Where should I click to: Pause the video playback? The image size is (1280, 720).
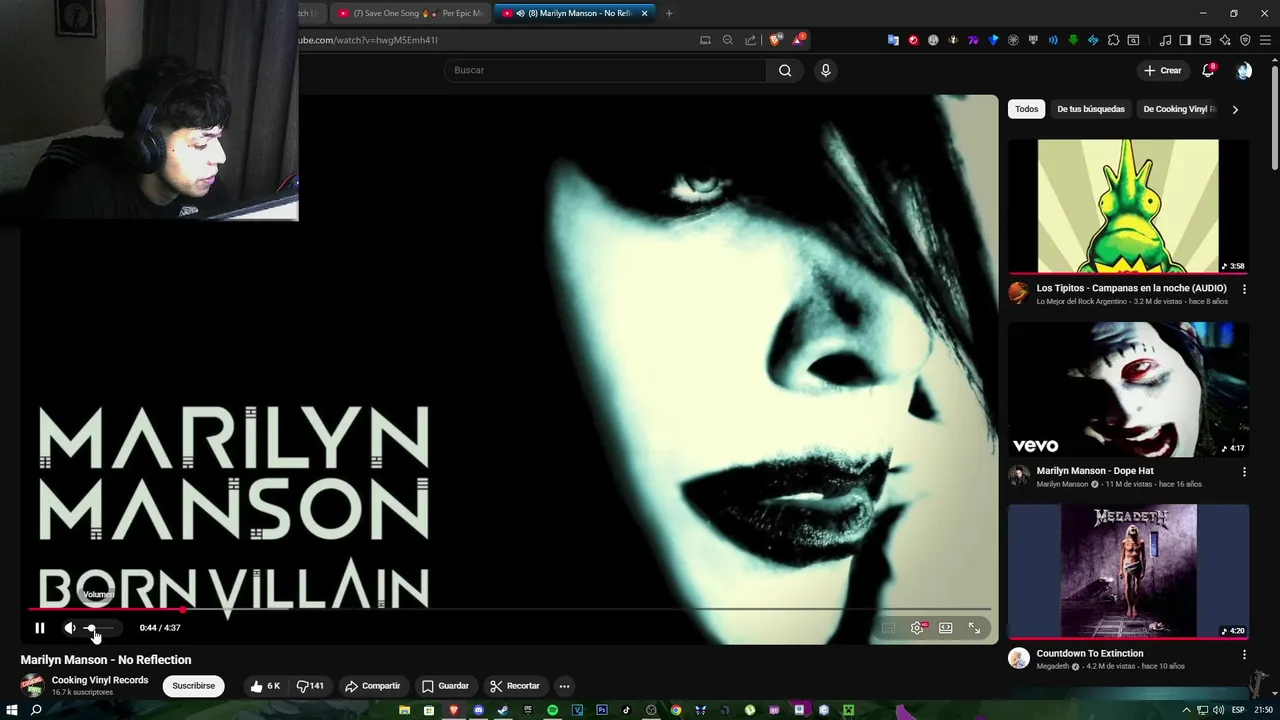[40, 628]
